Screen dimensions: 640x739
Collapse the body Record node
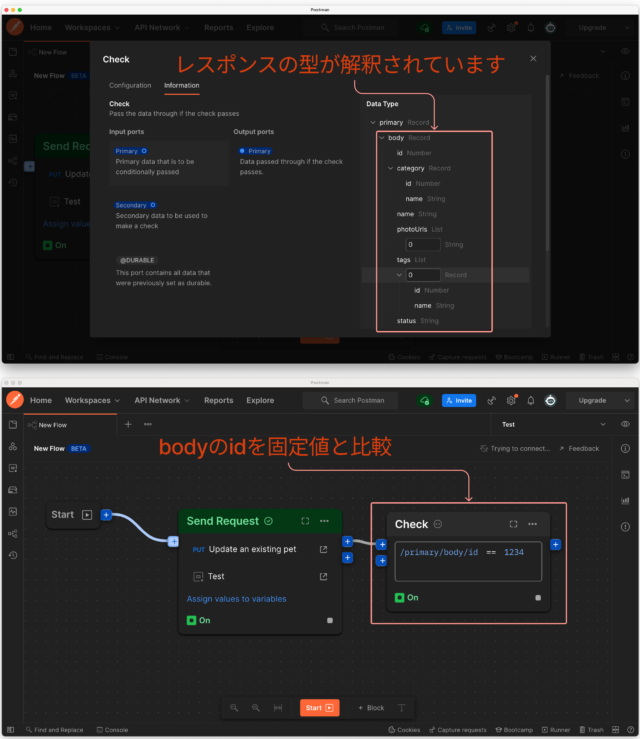click(x=382, y=138)
